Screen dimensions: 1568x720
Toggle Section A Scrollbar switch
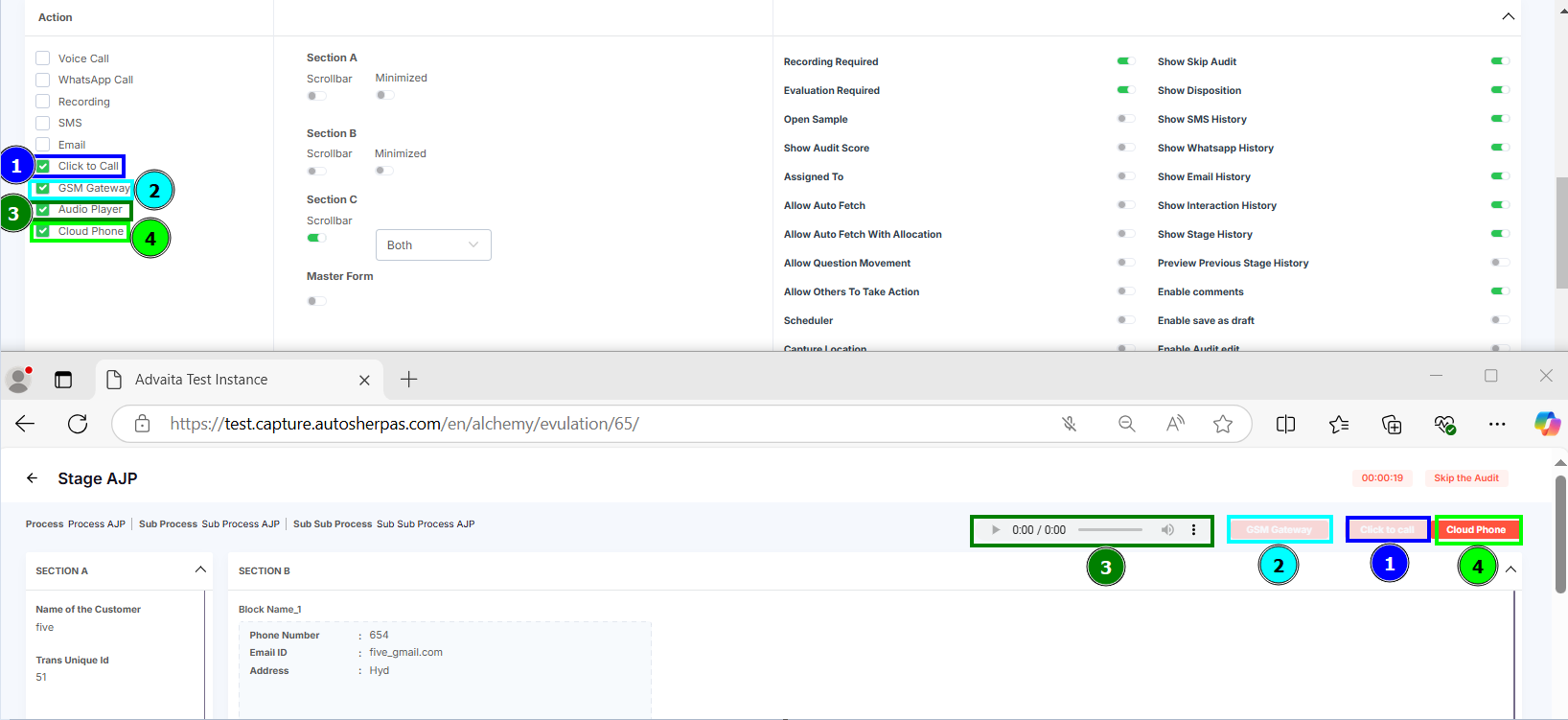[x=316, y=96]
